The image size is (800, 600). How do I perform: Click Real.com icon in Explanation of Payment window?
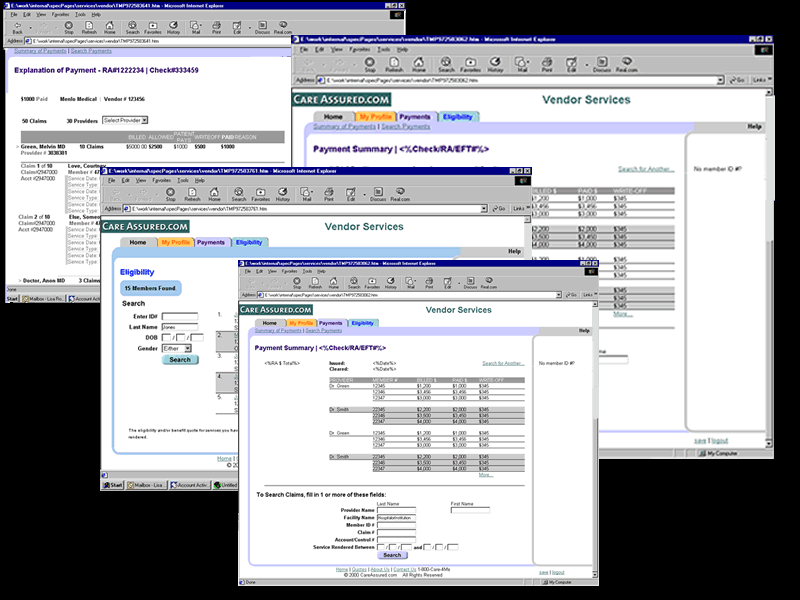[x=283, y=28]
